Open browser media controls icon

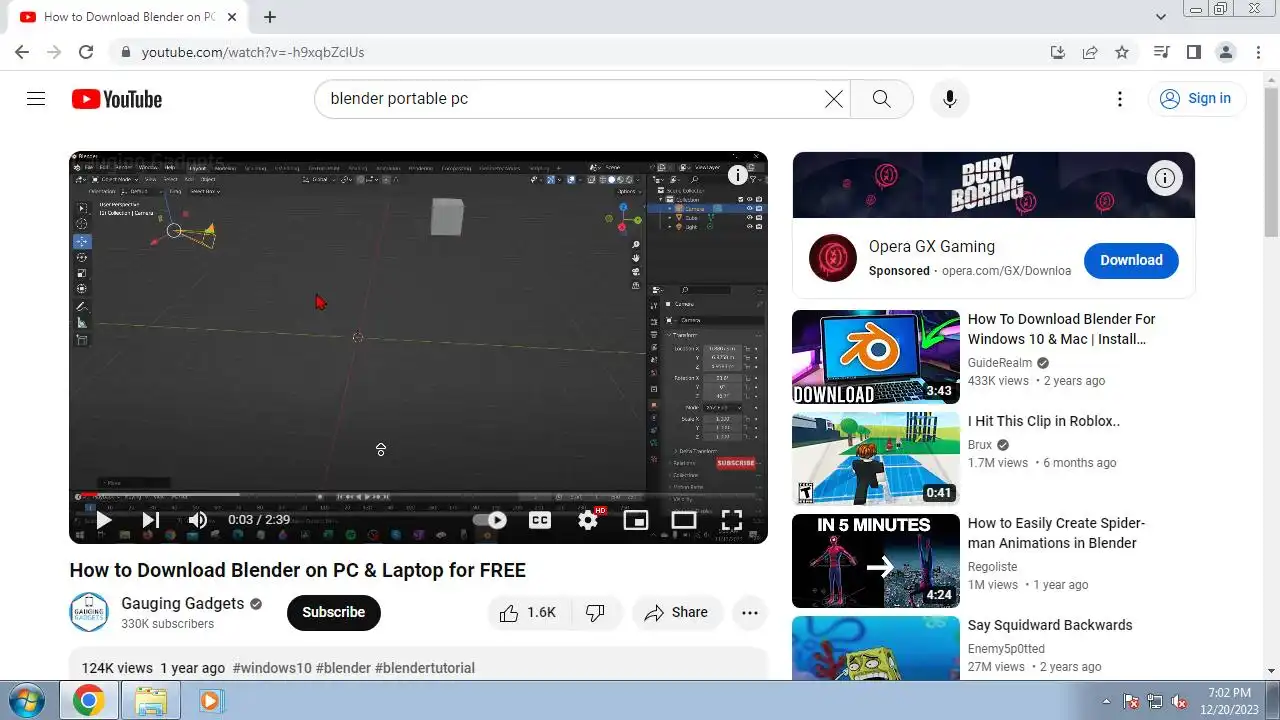(1161, 52)
